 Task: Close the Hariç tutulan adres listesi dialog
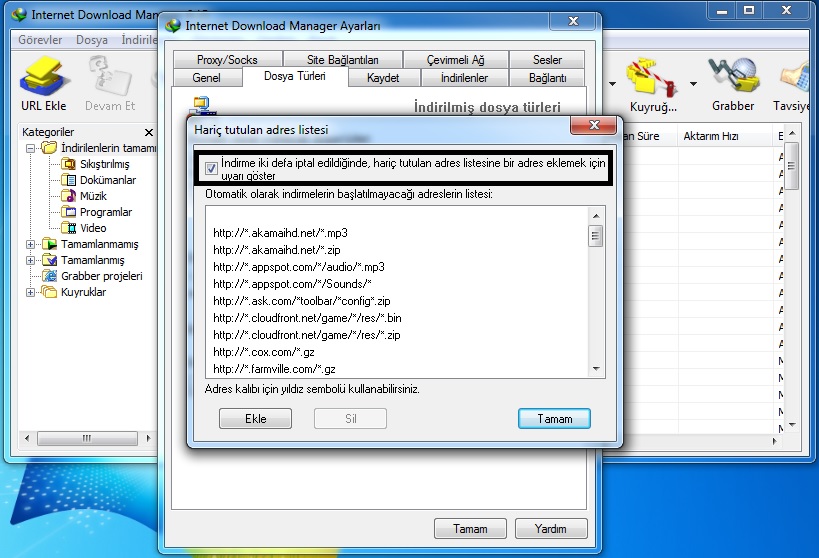click(x=594, y=125)
